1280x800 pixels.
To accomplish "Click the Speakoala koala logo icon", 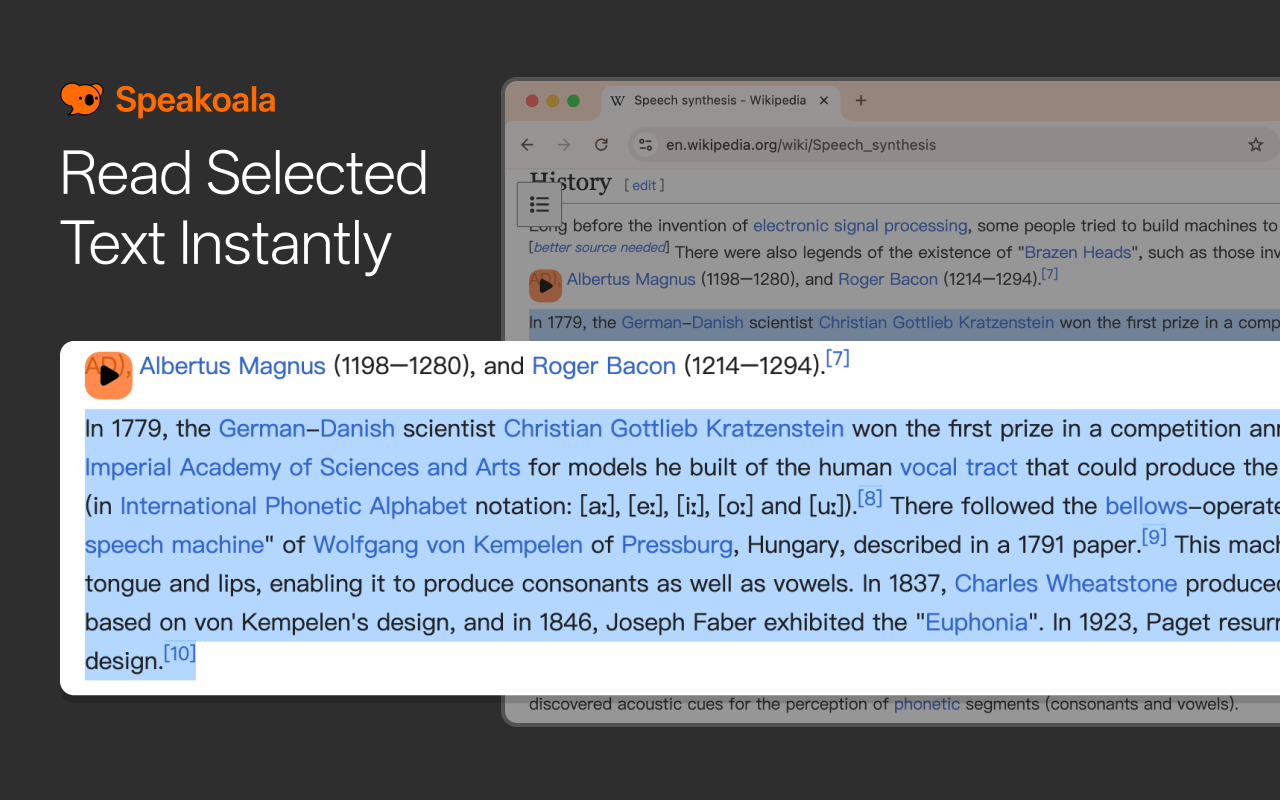I will click(82, 99).
